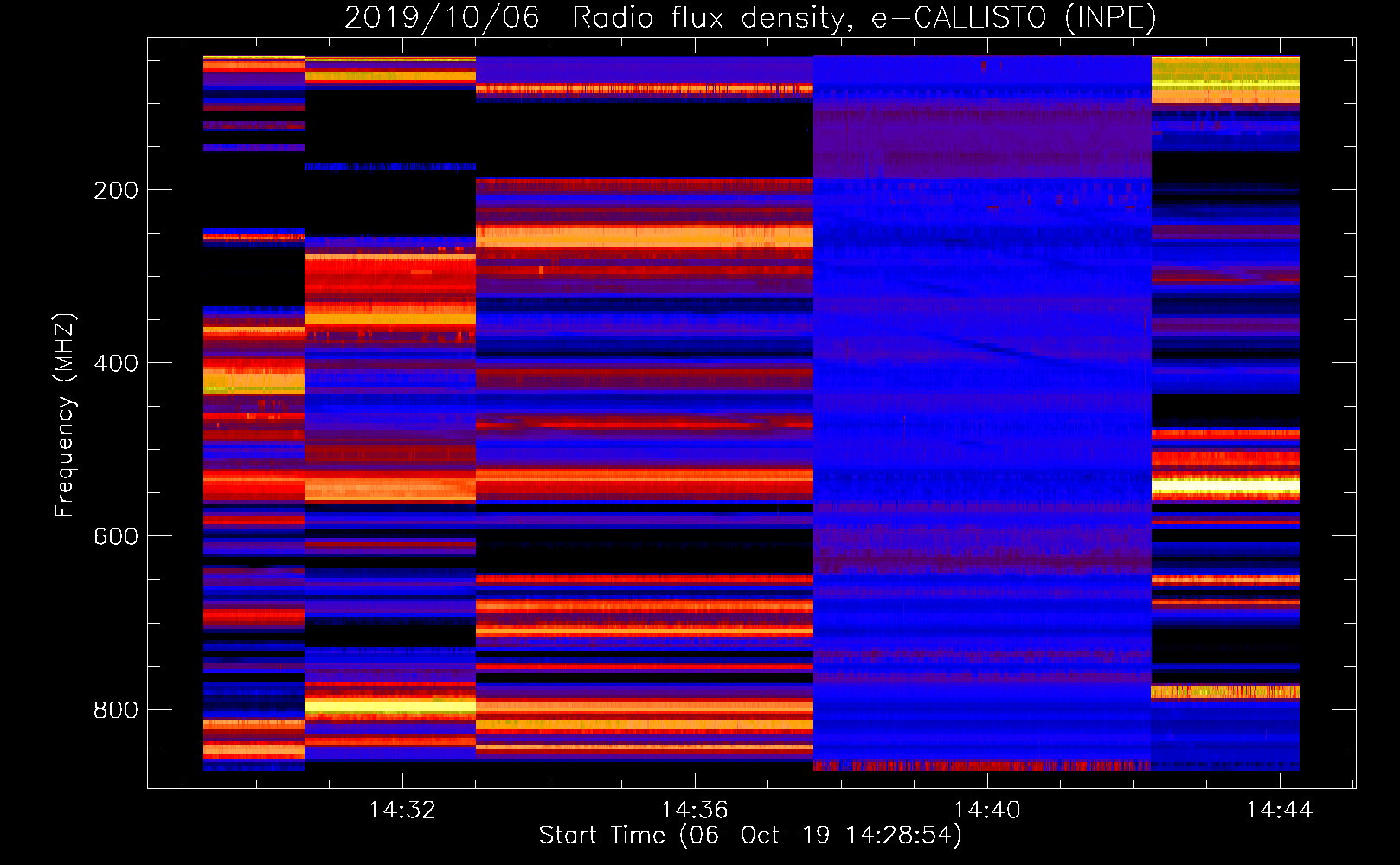Click the "Frequency (MHZ)" axis label
The width and height of the screenshot is (1400, 865).
tap(65, 415)
